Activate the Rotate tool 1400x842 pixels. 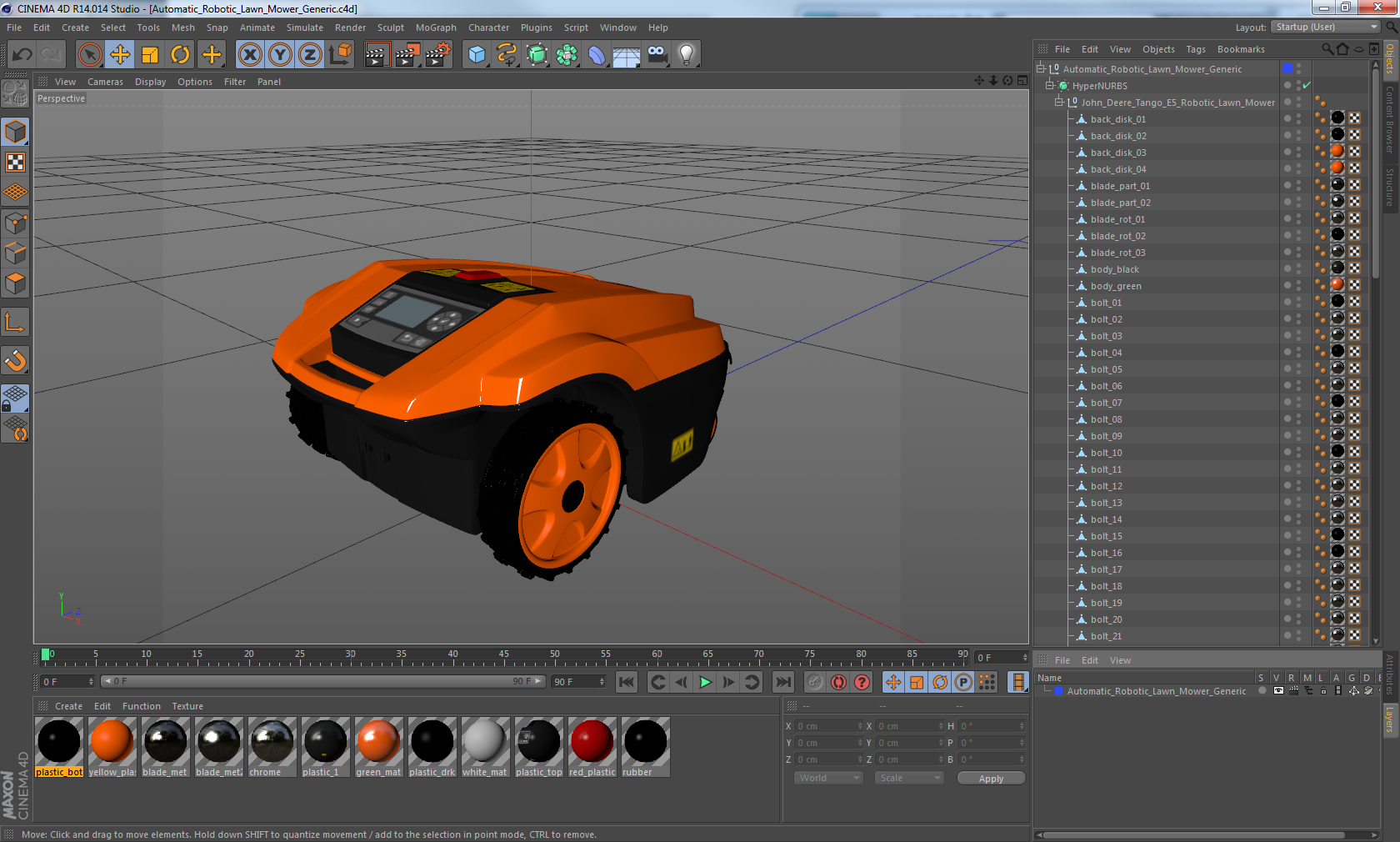pos(180,55)
